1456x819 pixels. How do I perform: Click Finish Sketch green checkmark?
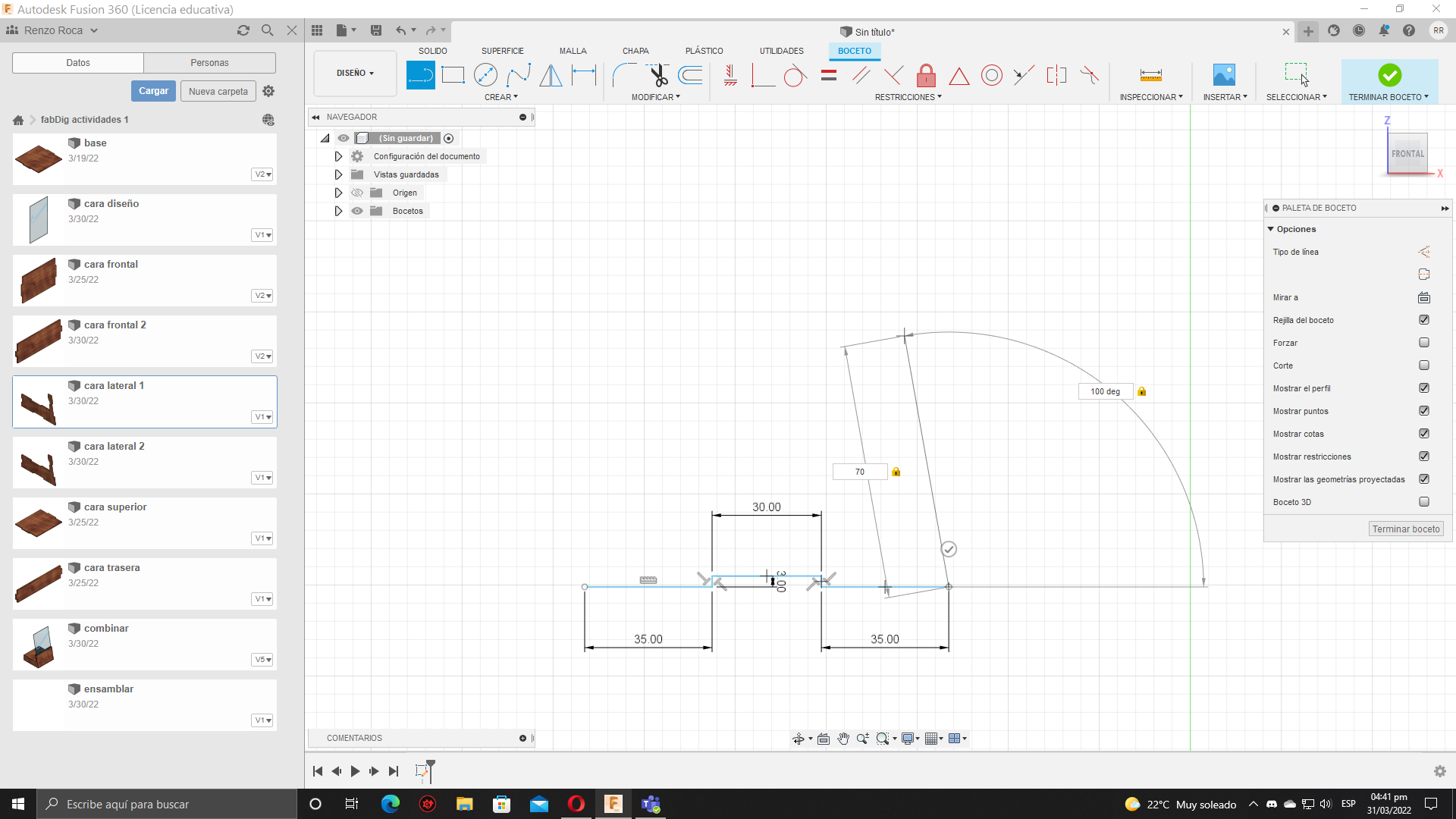[x=1389, y=75]
